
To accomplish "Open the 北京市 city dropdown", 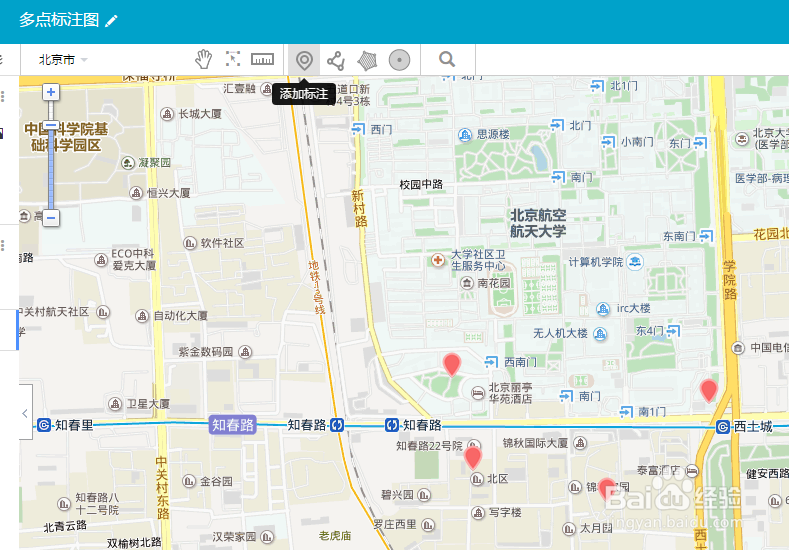I will pyautogui.click(x=63, y=60).
